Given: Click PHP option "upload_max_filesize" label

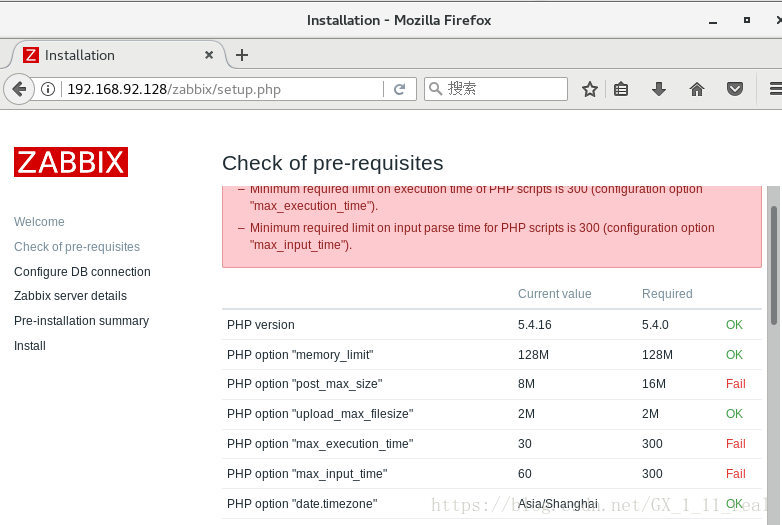Looking at the screenshot, I should tap(320, 414).
